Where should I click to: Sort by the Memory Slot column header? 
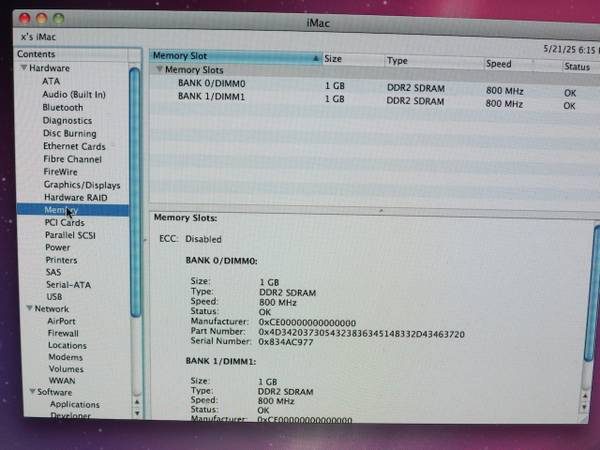click(x=230, y=57)
